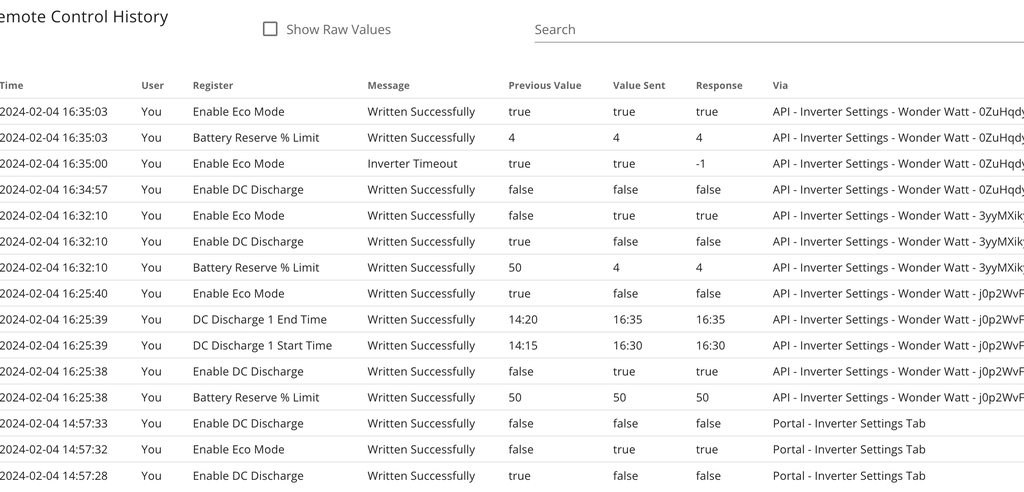The width and height of the screenshot is (1024, 492).
Task: Enable the Show Raw Values checkbox
Action: tap(270, 30)
